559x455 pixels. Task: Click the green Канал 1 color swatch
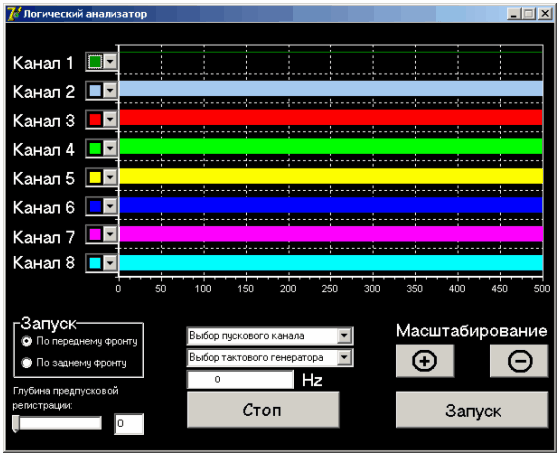(95, 62)
